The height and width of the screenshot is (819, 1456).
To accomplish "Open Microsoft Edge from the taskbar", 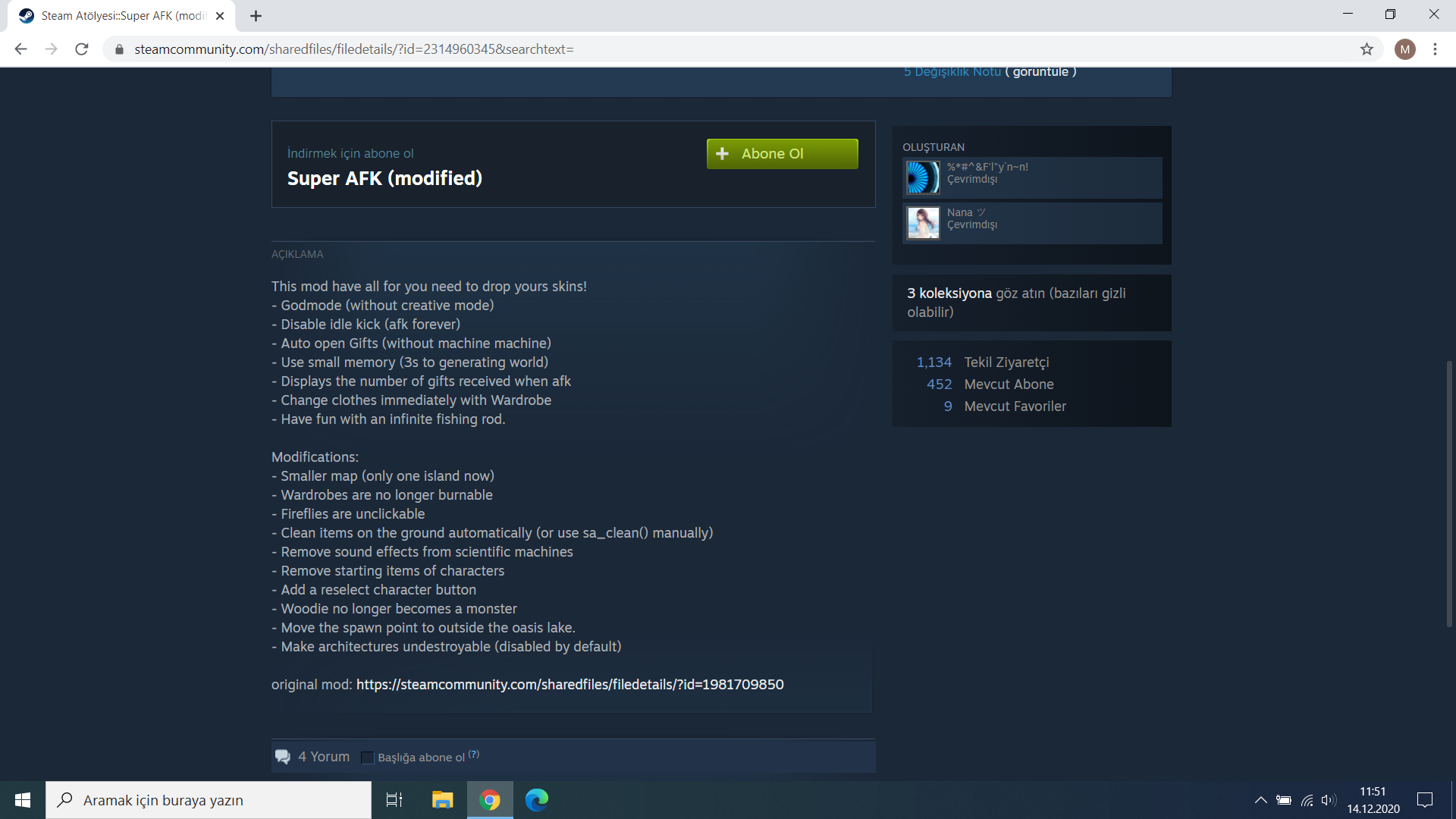I will (x=537, y=800).
